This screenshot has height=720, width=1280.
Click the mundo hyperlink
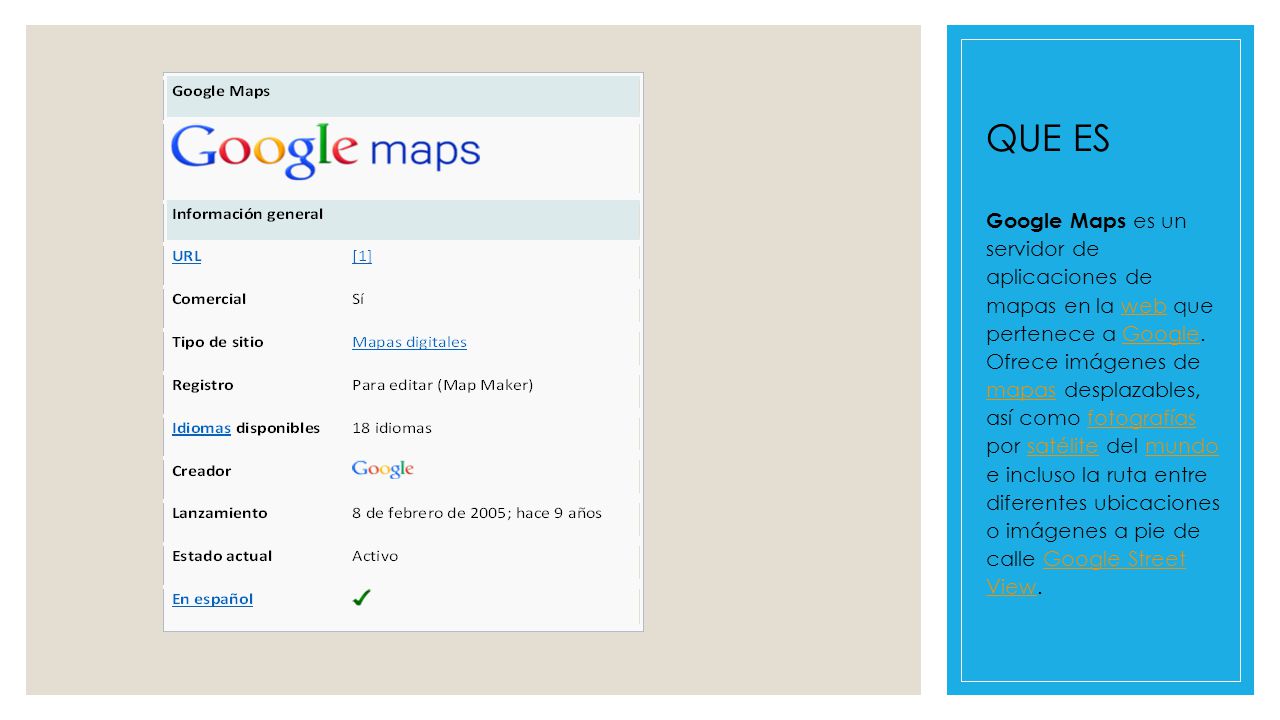pyautogui.click(x=1182, y=446)
